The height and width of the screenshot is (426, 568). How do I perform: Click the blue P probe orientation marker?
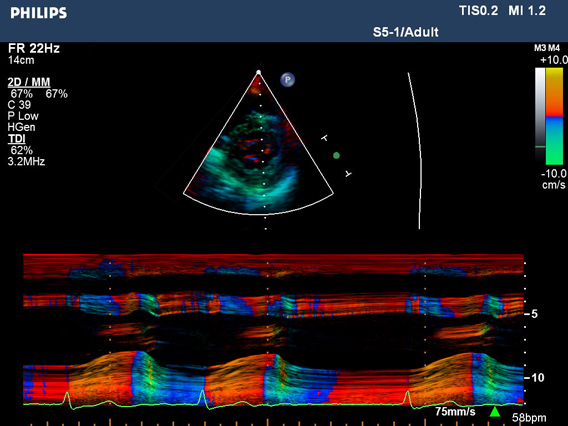coord(288,80)
